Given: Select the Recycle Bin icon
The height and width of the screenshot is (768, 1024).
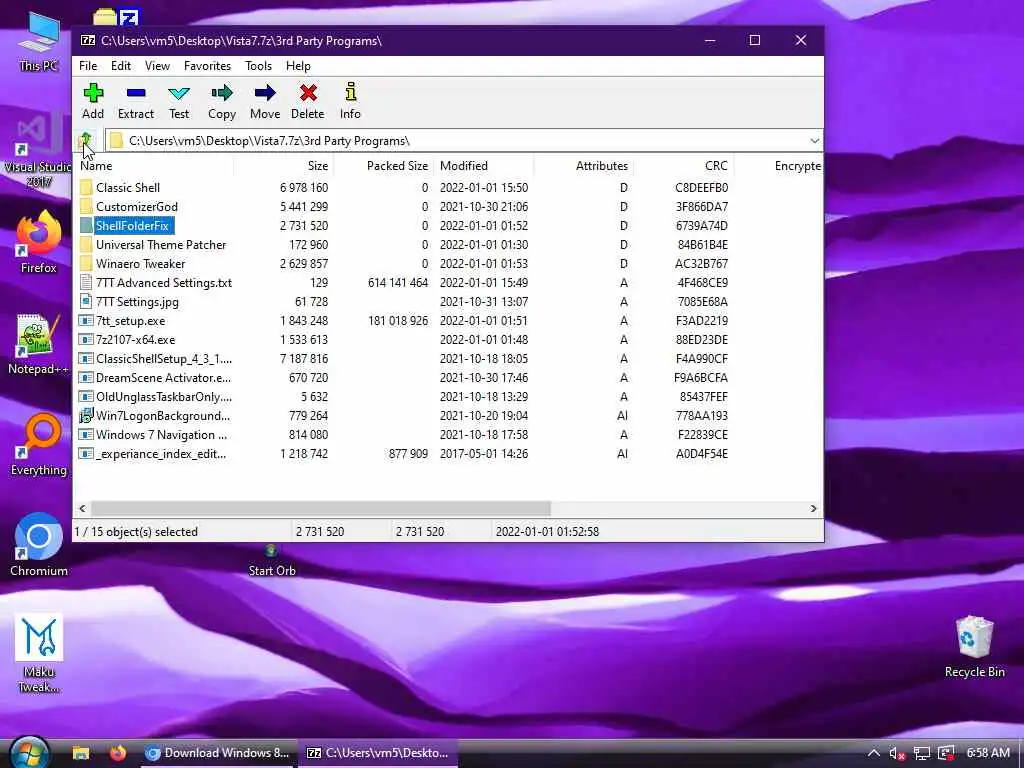Looking at the screenshot, I should pos(974,647).
